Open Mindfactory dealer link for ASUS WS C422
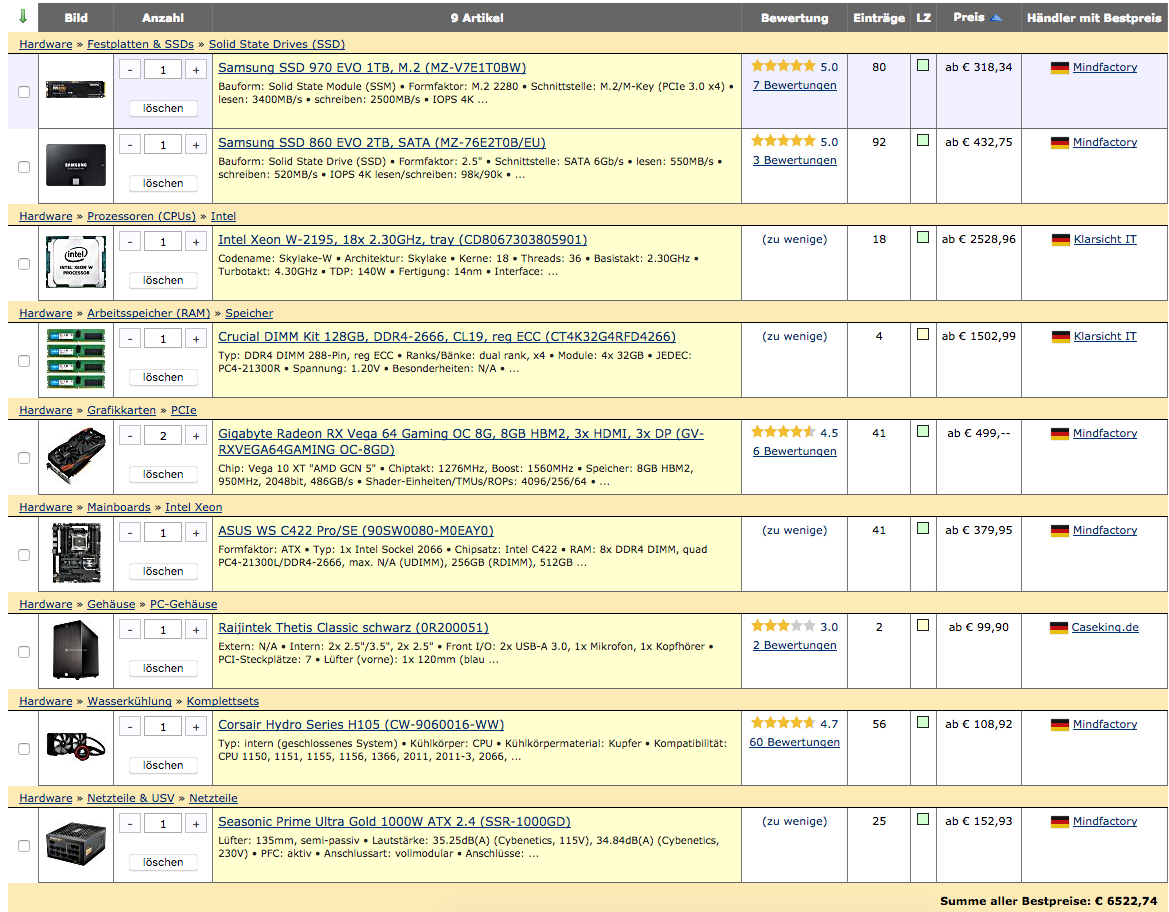Viewport: 1169px width, 912px height. (1105, 530)
